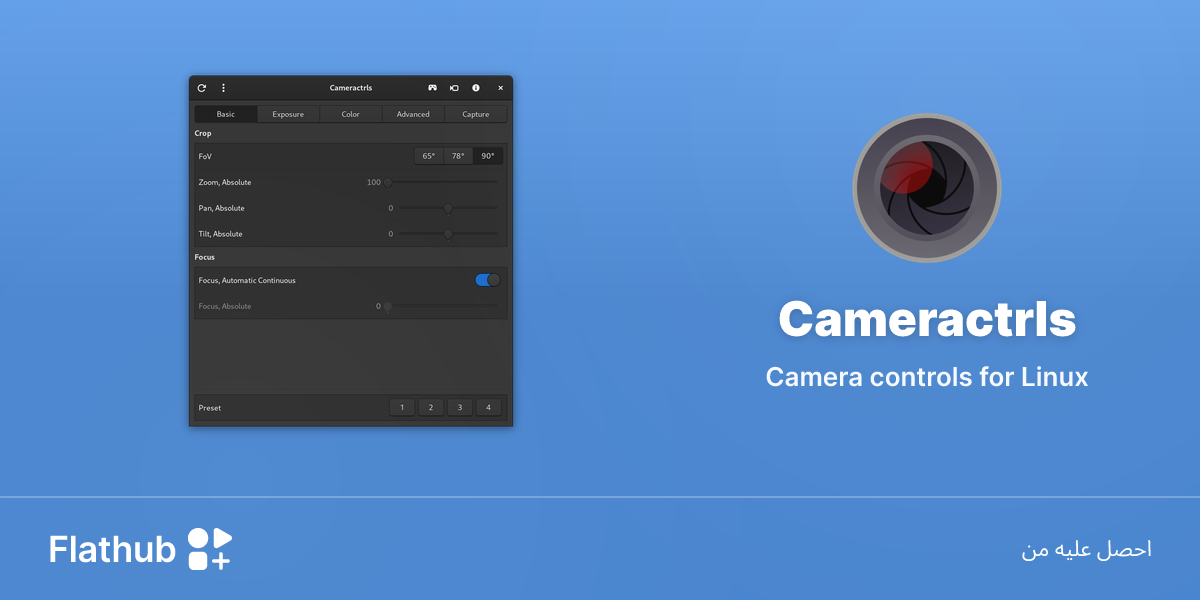1200x600 pixels.
Task: Close the Cameractrls window
Action: pos(500,88)
